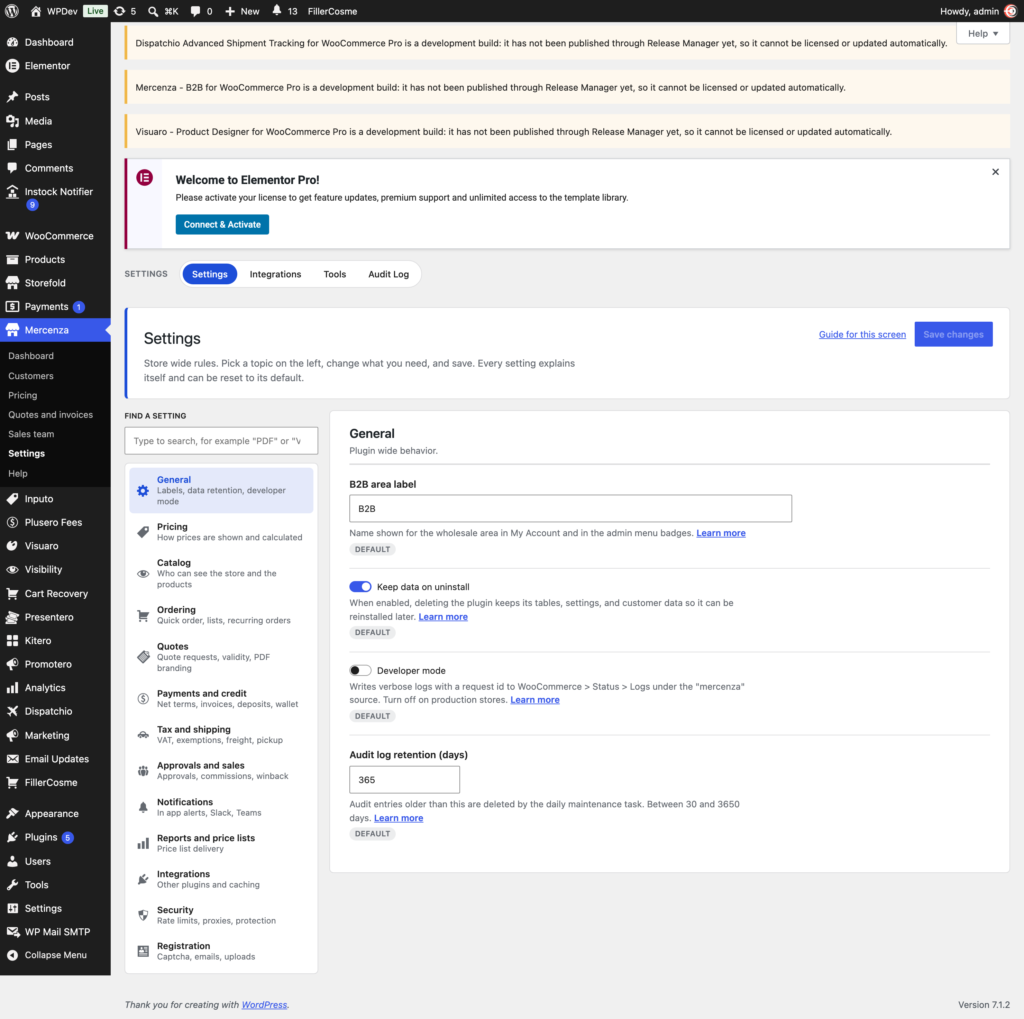Select the Pricing settings topic
1024x1019 pixels.
point(221,532)
